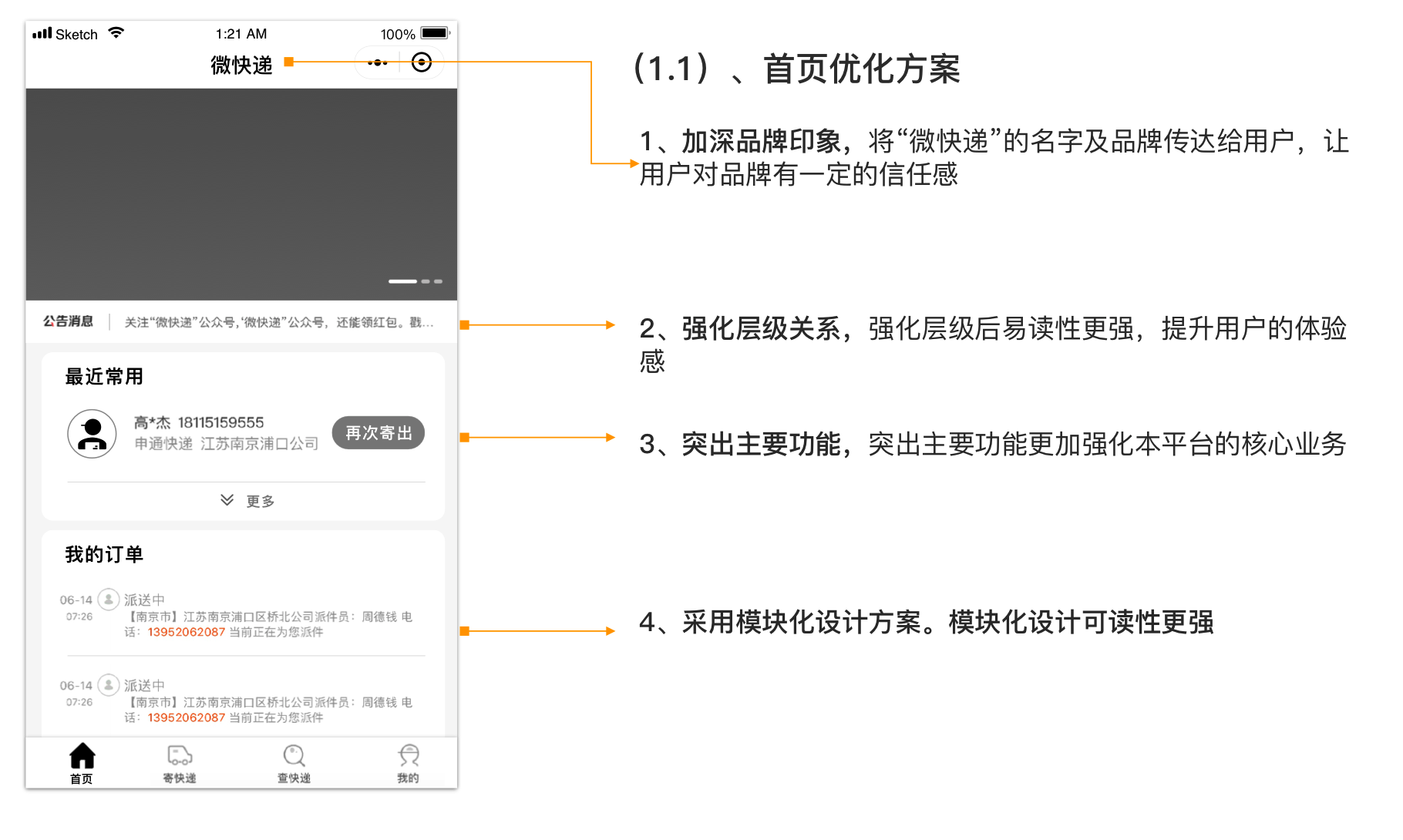Tap the double-chevron down arrow beside 更多
Viewport: 1403px width, 840px height.
(227, 500)
